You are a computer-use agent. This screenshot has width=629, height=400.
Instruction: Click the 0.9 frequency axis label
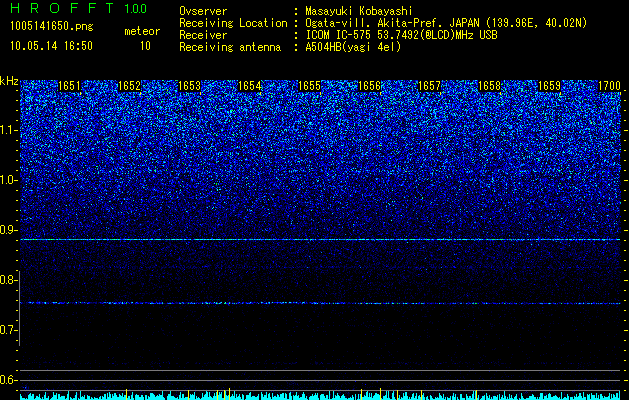point(8,230)
